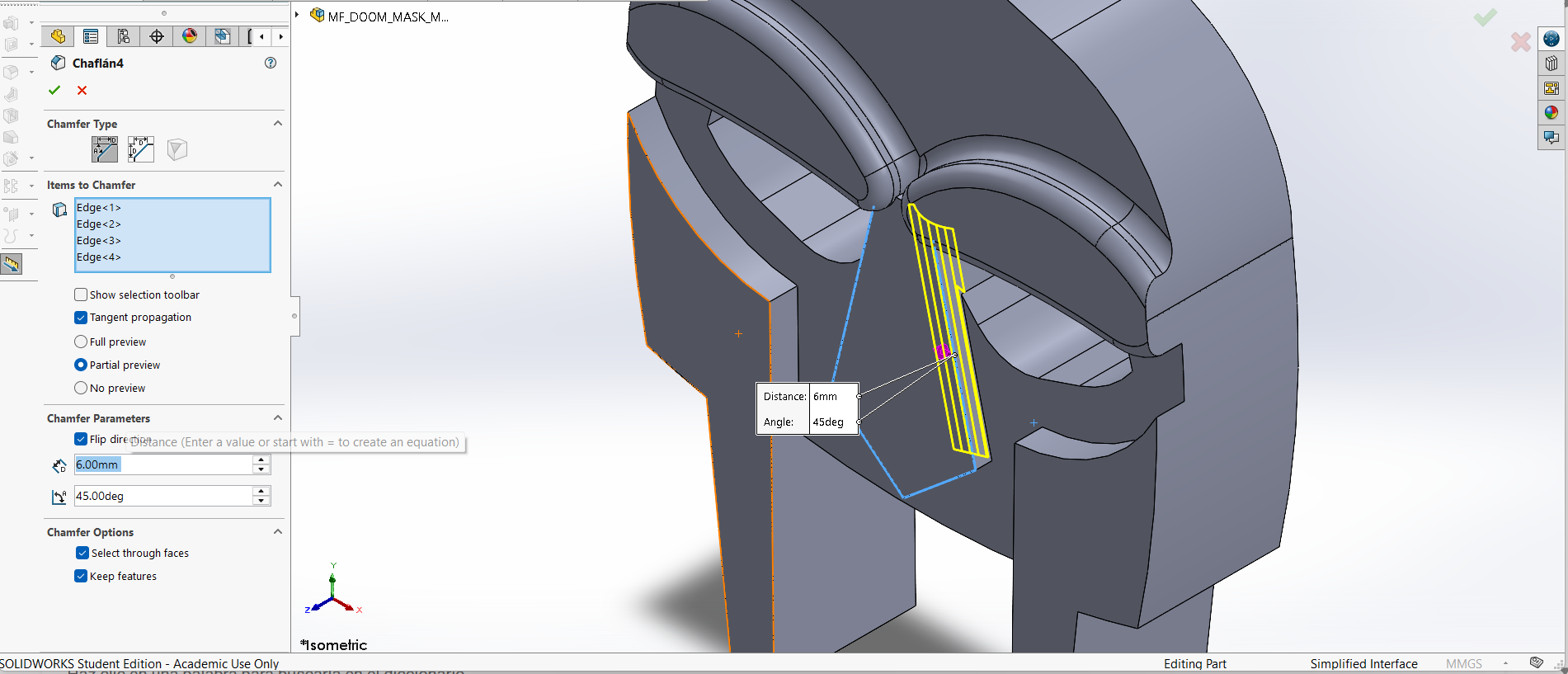Uncheck Select through faces option
The image size is (1568, 674).
coord(82,553)
